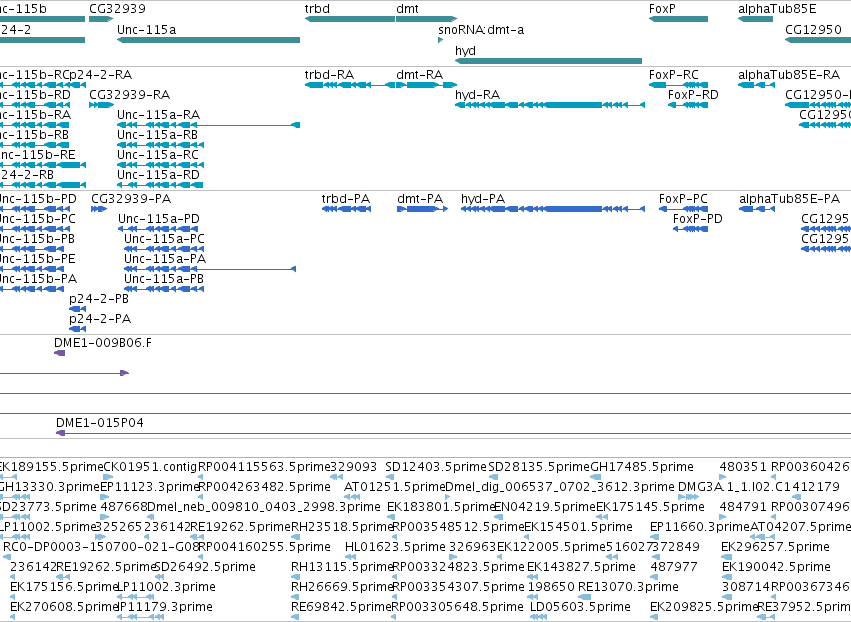851x622 pixels.
Task: Click the EK270608.5prime EST label
Action: coord(64,607)
